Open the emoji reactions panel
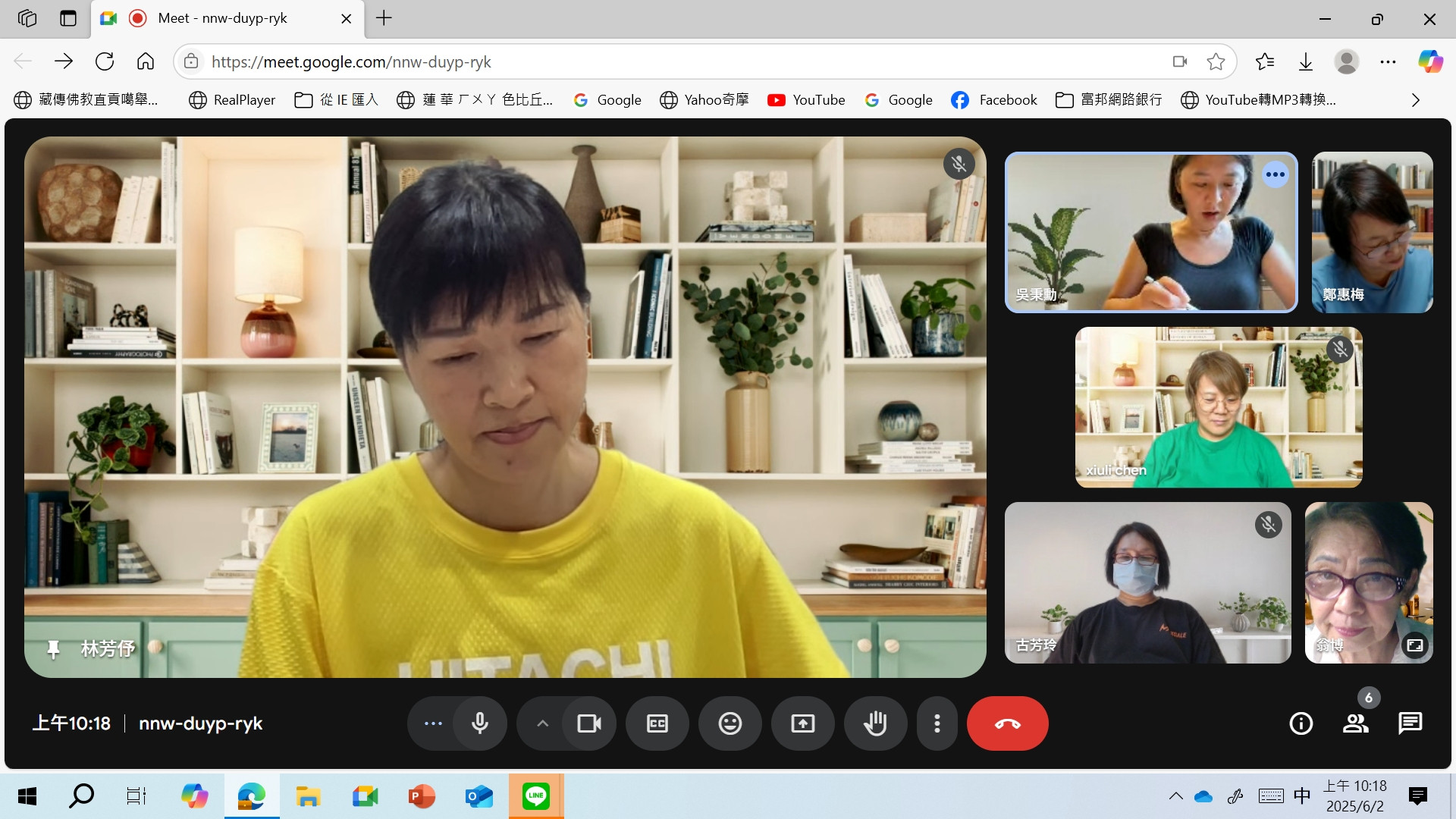This screenshot has width=1456, height=819. pyautogui.click(x=730, y=723)
